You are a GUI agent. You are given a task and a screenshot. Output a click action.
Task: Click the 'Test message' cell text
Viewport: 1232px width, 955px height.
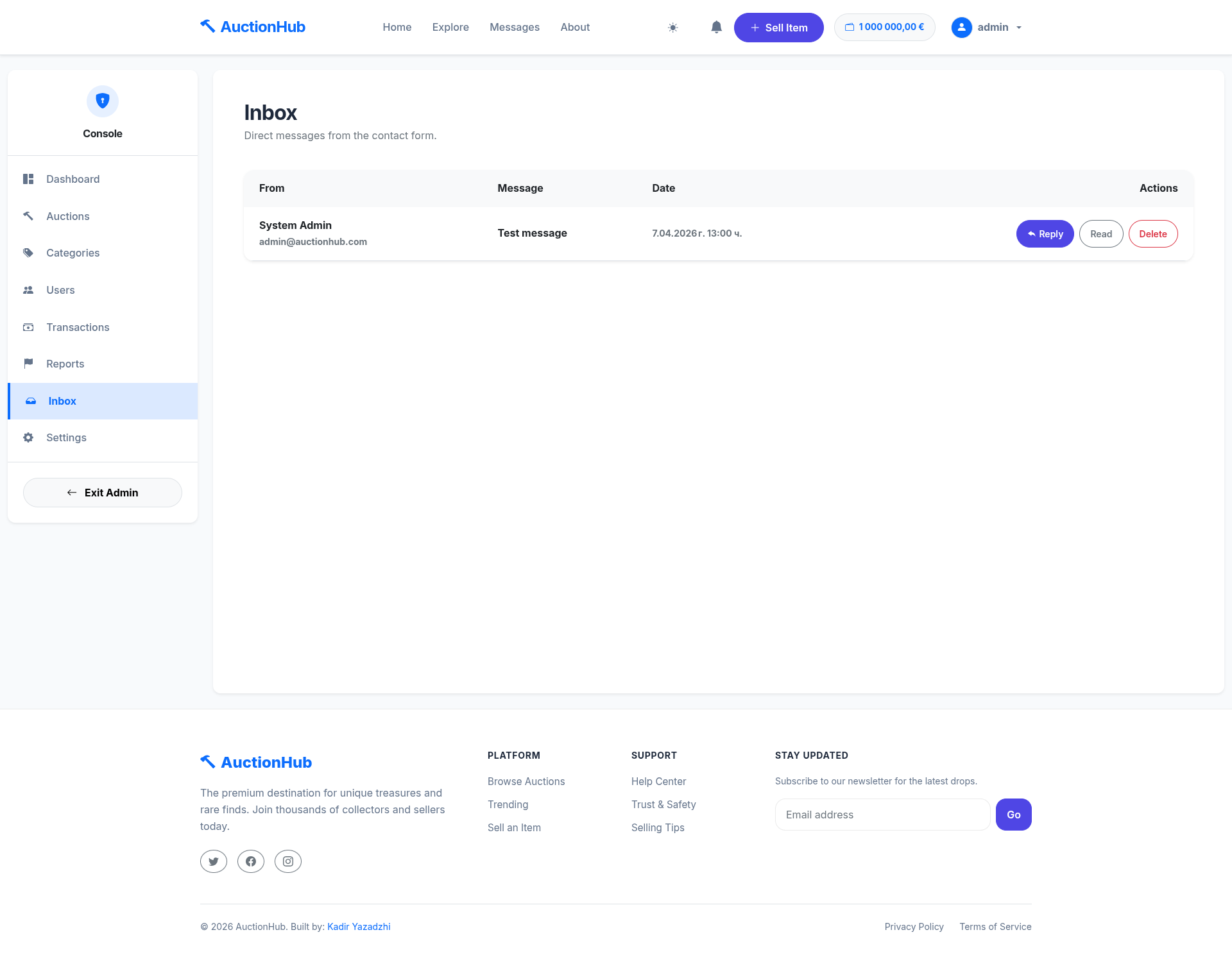[x=533, y=233]
